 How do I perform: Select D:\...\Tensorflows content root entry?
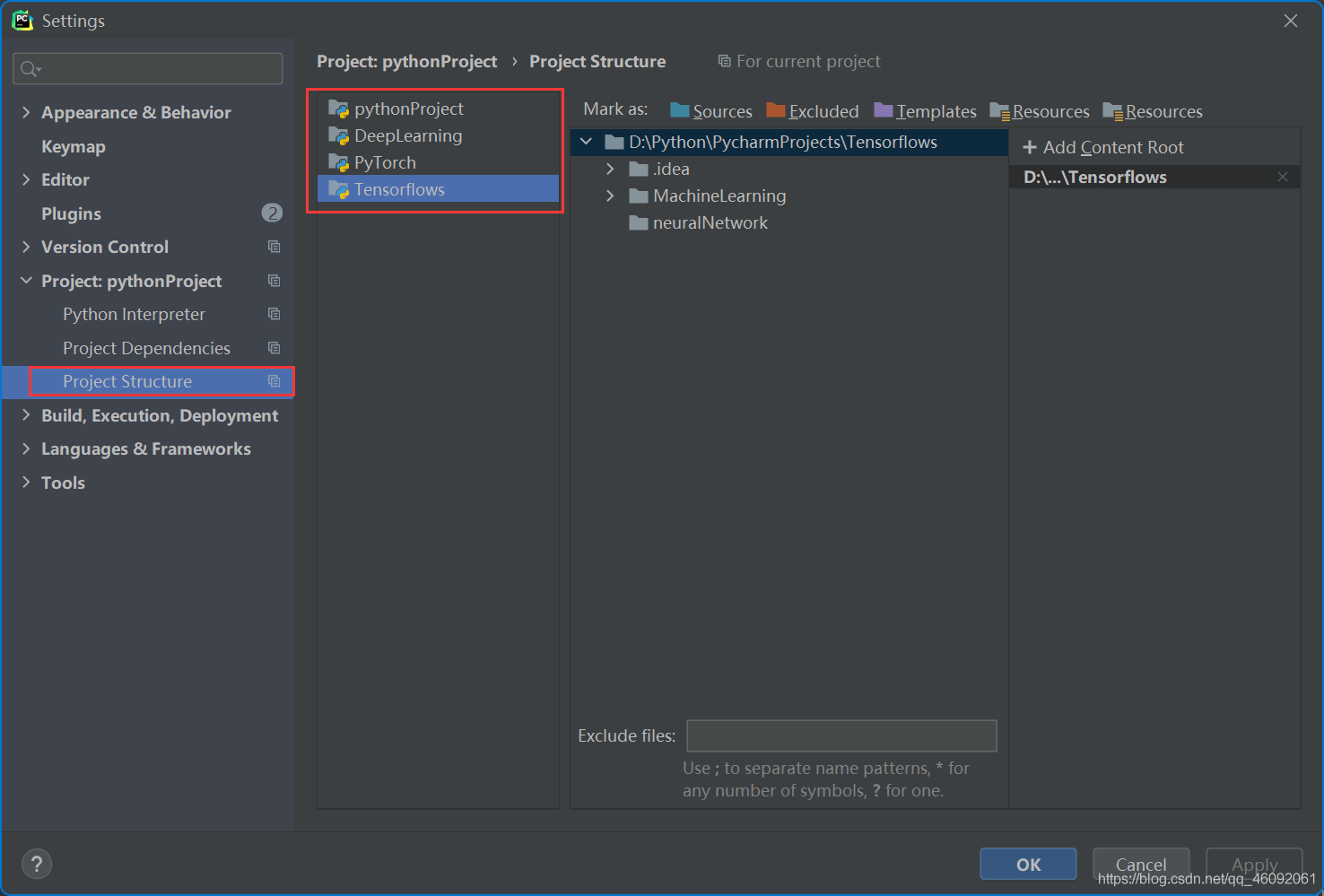pyautogui.click(x=1154, y=177)
